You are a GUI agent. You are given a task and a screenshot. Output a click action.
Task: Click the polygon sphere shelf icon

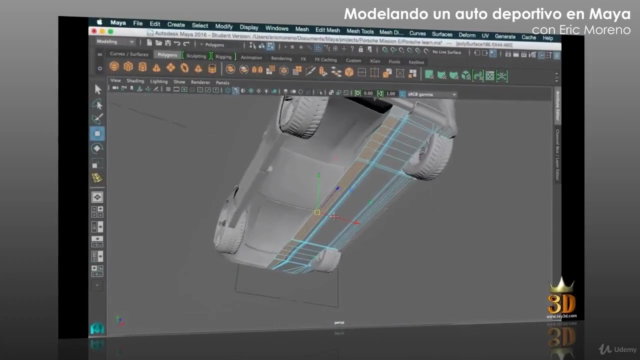click(x=114, y=66)
